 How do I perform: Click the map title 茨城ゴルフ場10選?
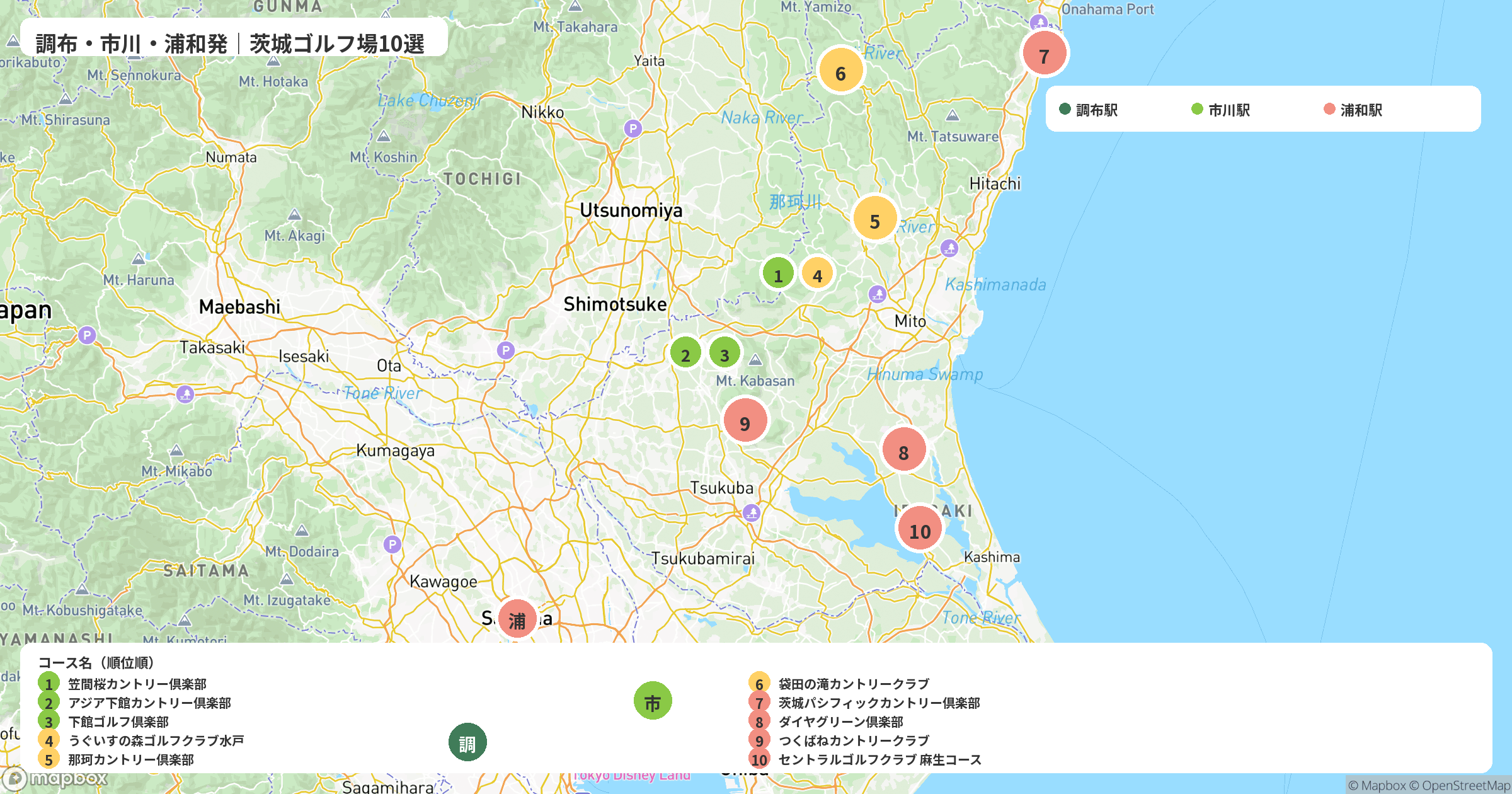(337, 44)
